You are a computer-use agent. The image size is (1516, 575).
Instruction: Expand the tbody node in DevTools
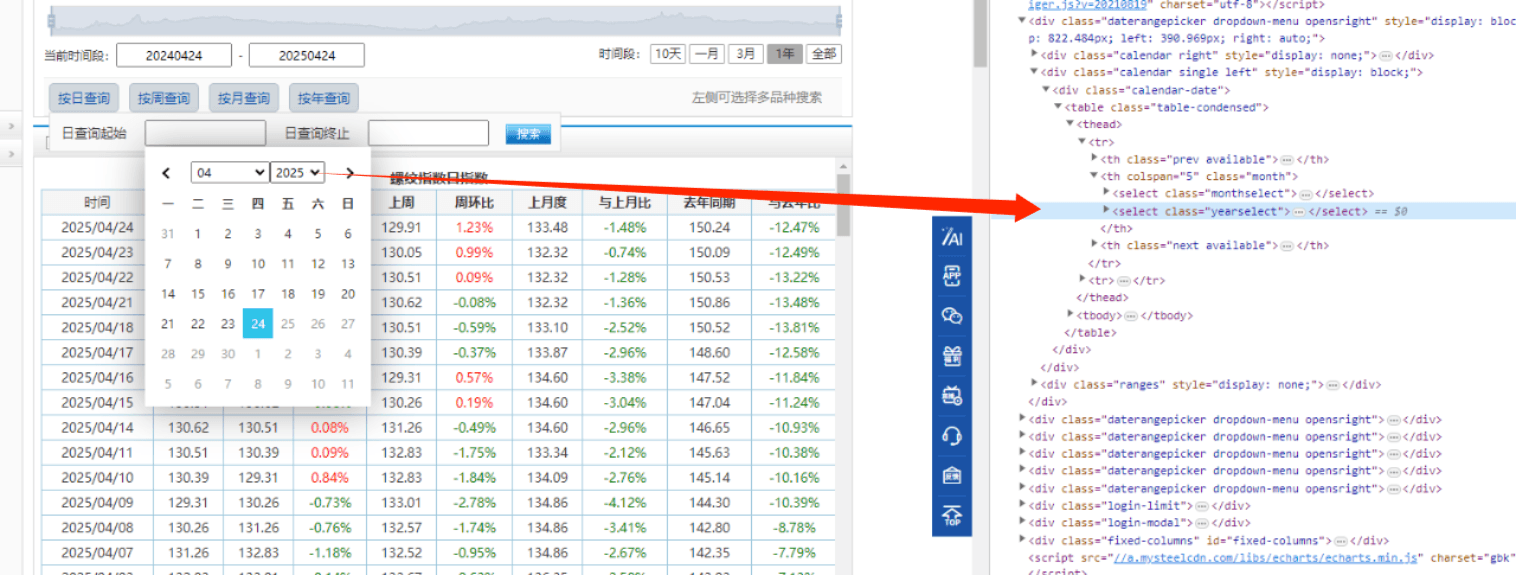[x=1071, y=315]
